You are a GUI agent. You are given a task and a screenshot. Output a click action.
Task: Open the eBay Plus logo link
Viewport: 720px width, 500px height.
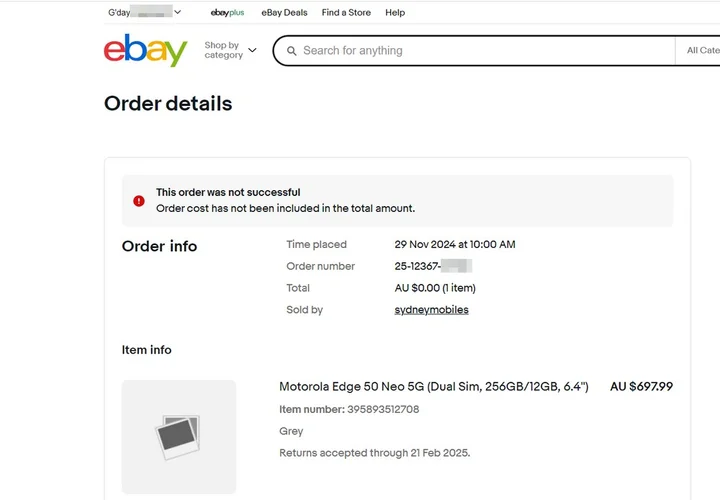(x=227, y=13)
